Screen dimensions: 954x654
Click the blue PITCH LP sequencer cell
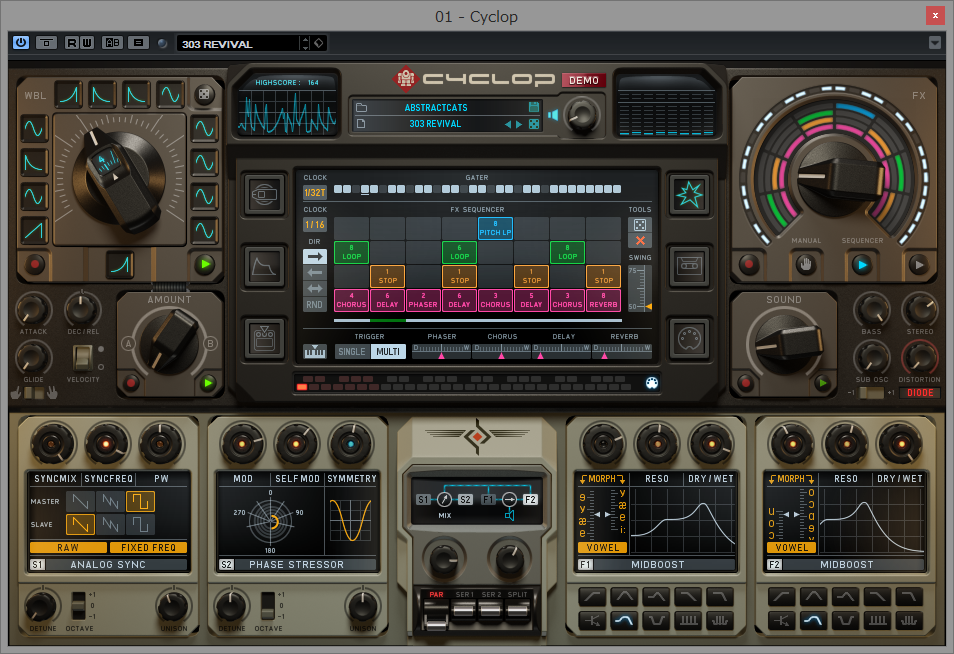click(x=495, y=228)
